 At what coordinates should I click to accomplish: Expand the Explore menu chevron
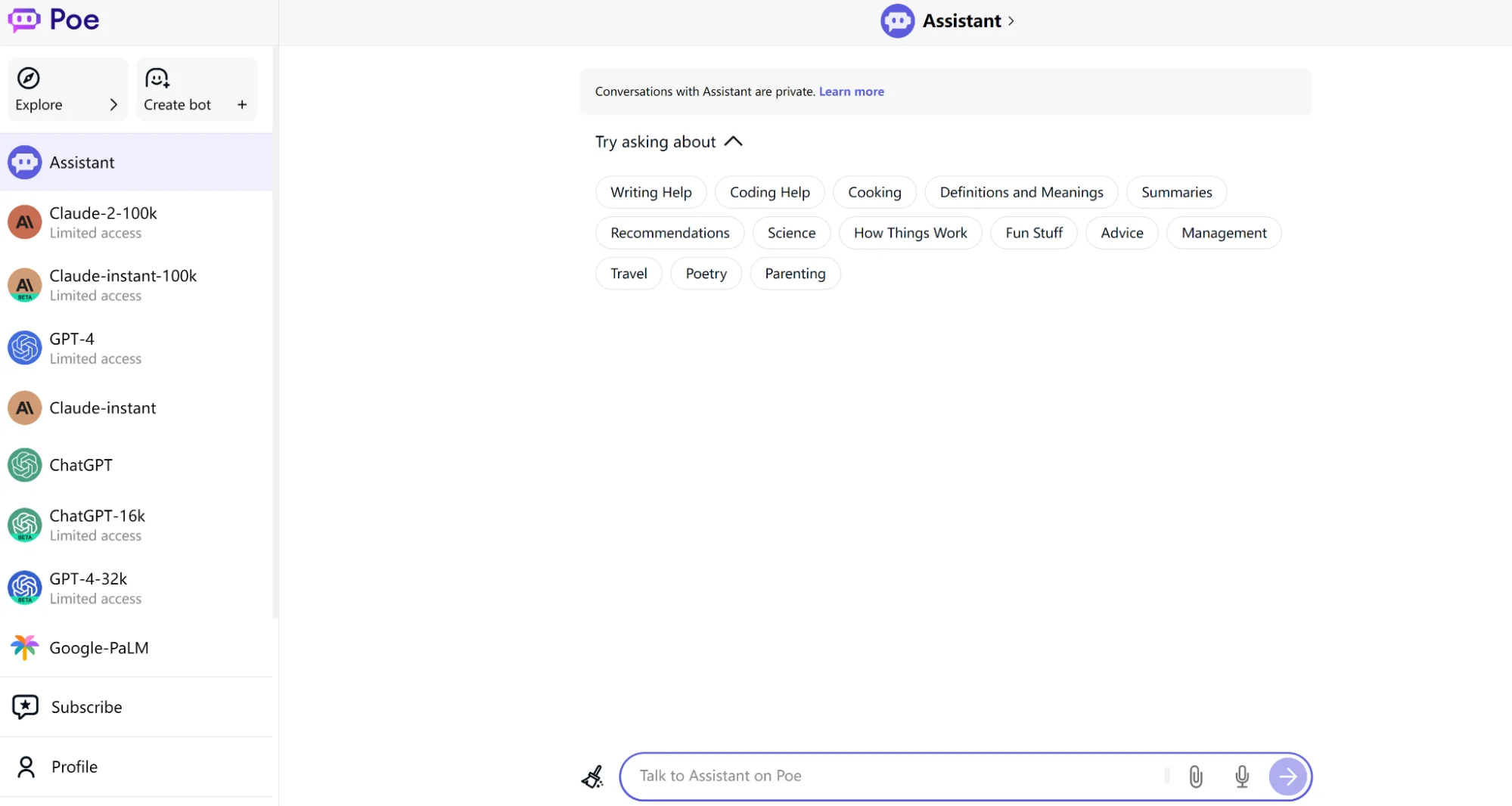click(x=113, y=105)
